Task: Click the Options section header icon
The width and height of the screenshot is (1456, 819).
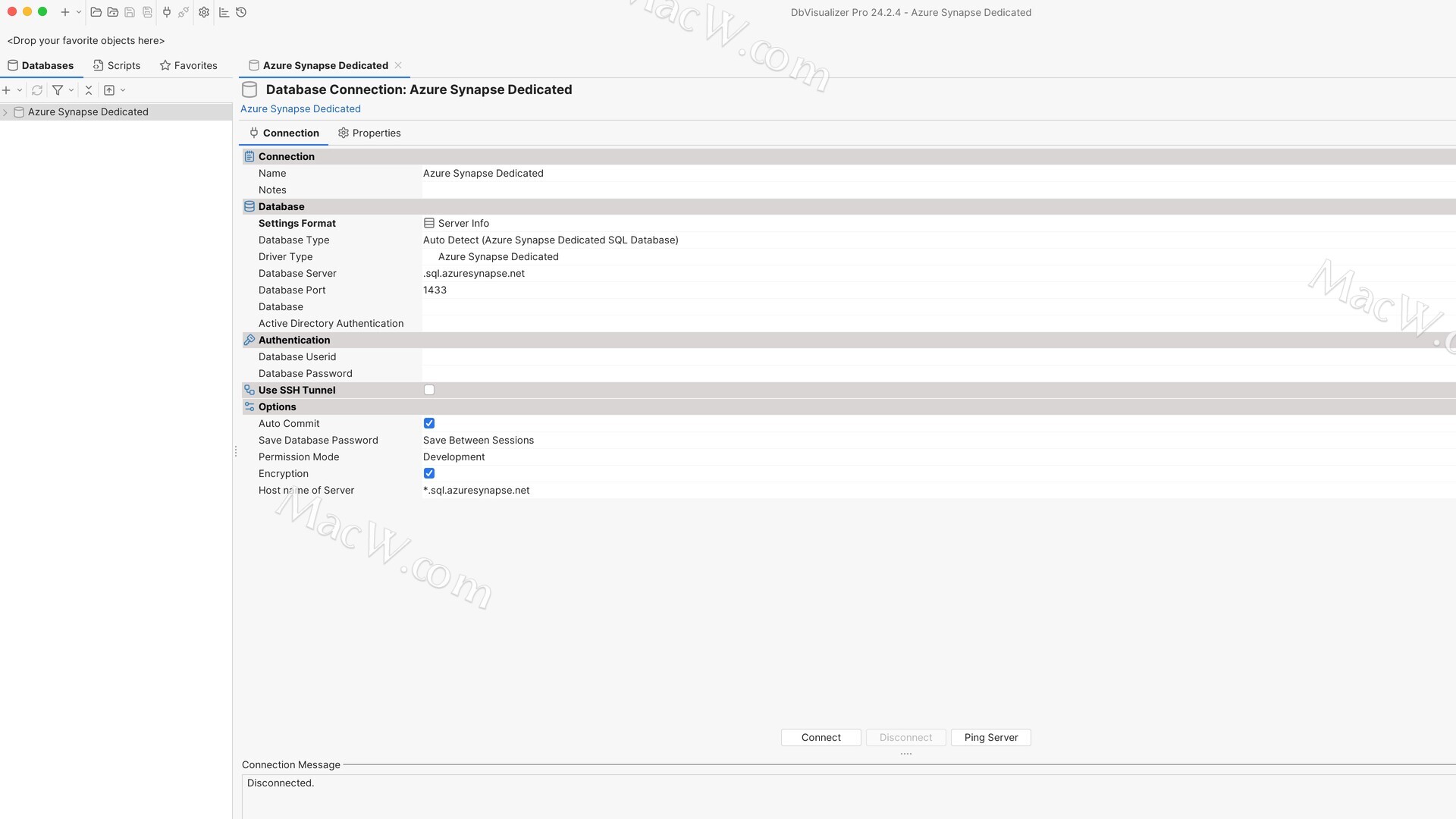Action: click(249, 406)
